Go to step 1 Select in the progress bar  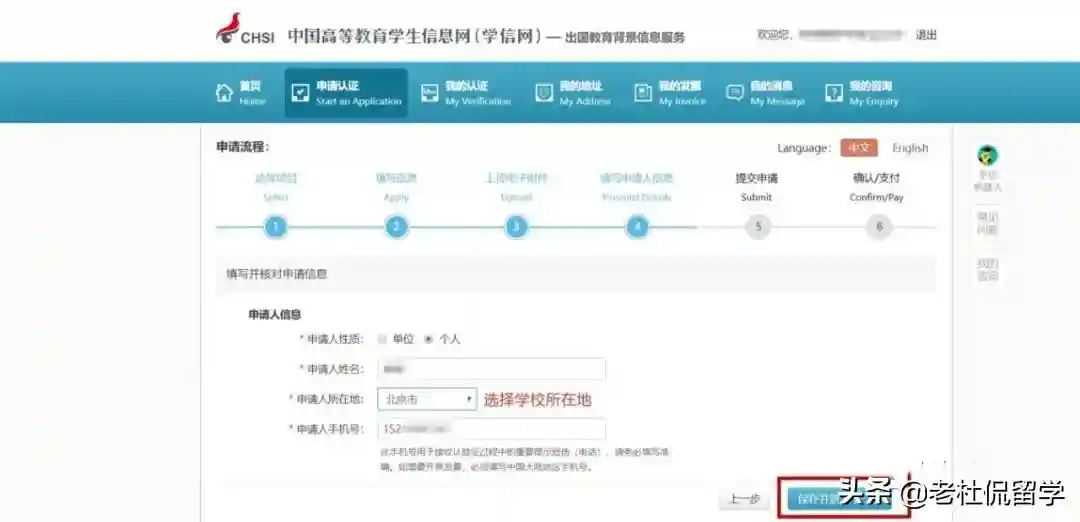[x=276, y=227]
